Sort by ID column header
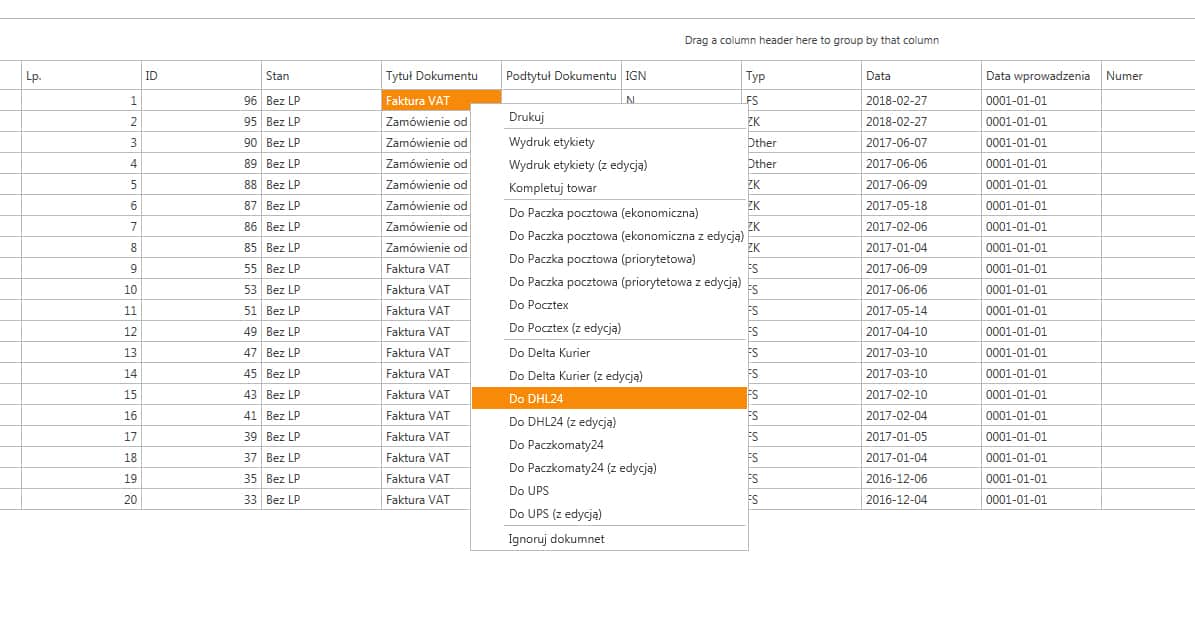This screenshot has height=621, width=1195. [x=201, y=75]
